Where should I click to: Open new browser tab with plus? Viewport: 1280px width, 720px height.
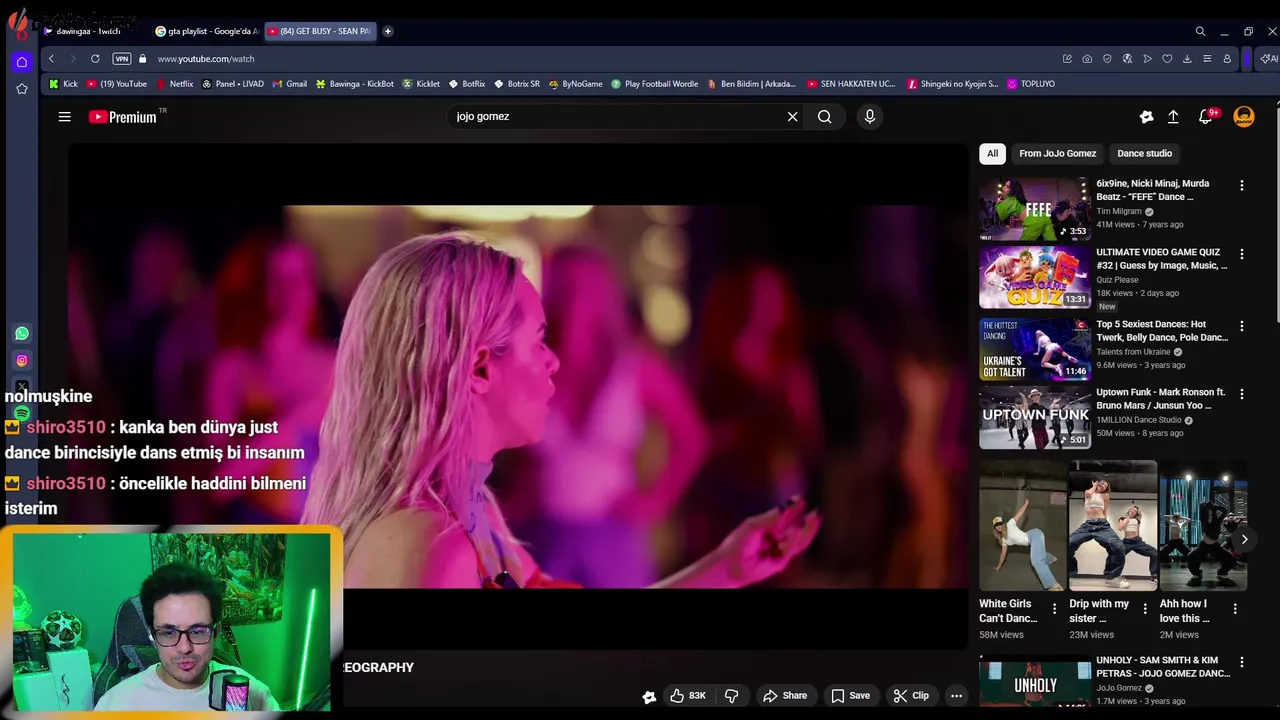(x=388, y=31)
